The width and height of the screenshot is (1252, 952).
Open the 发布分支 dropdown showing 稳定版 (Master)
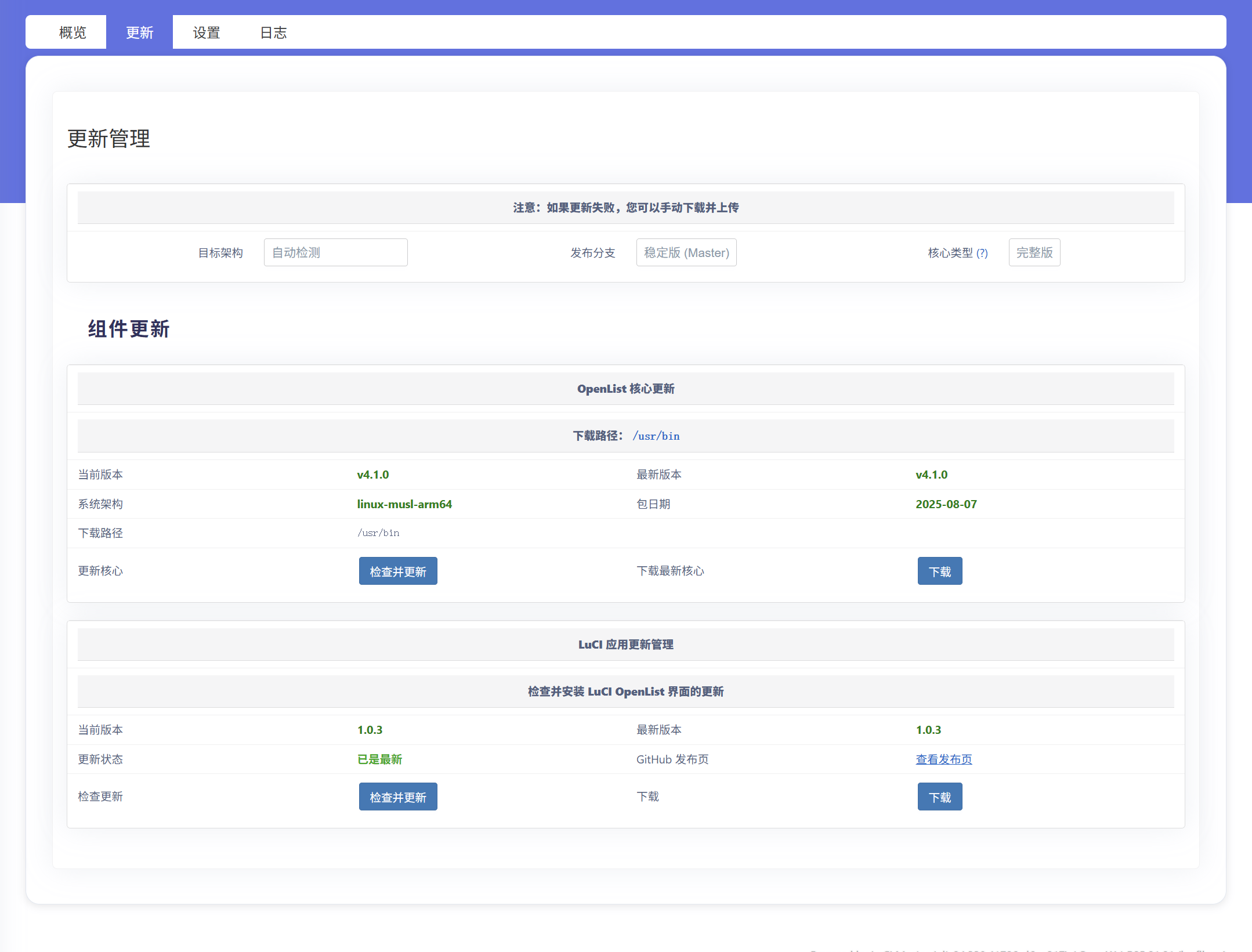coord(686,252)
